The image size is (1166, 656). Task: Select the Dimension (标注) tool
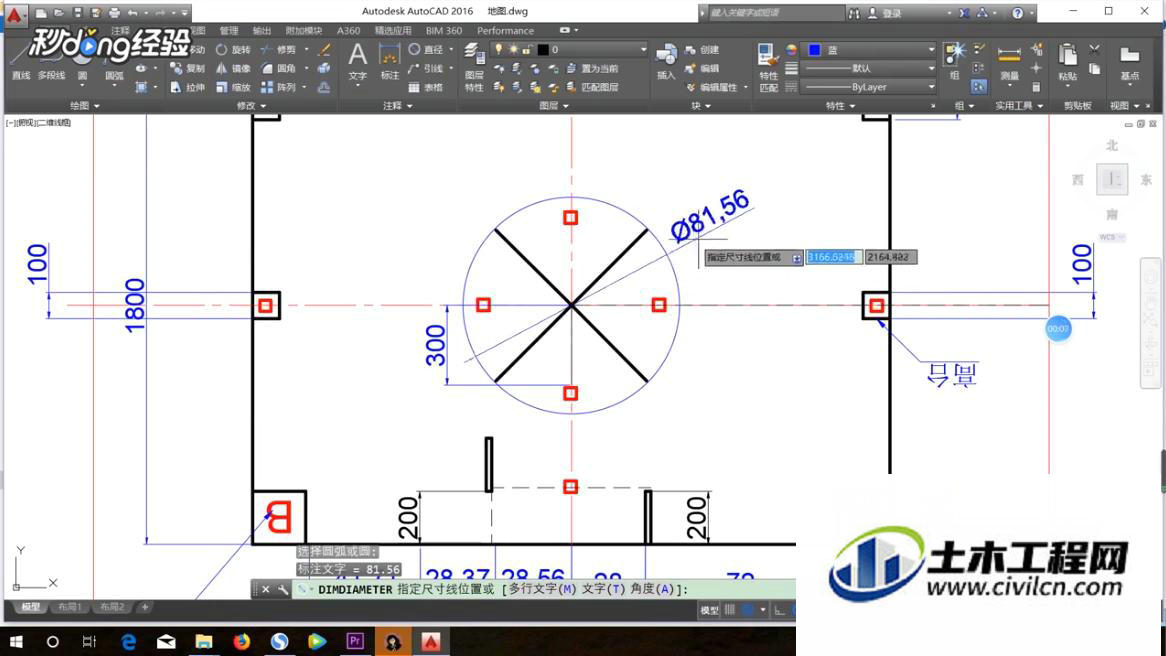[390, 61]
